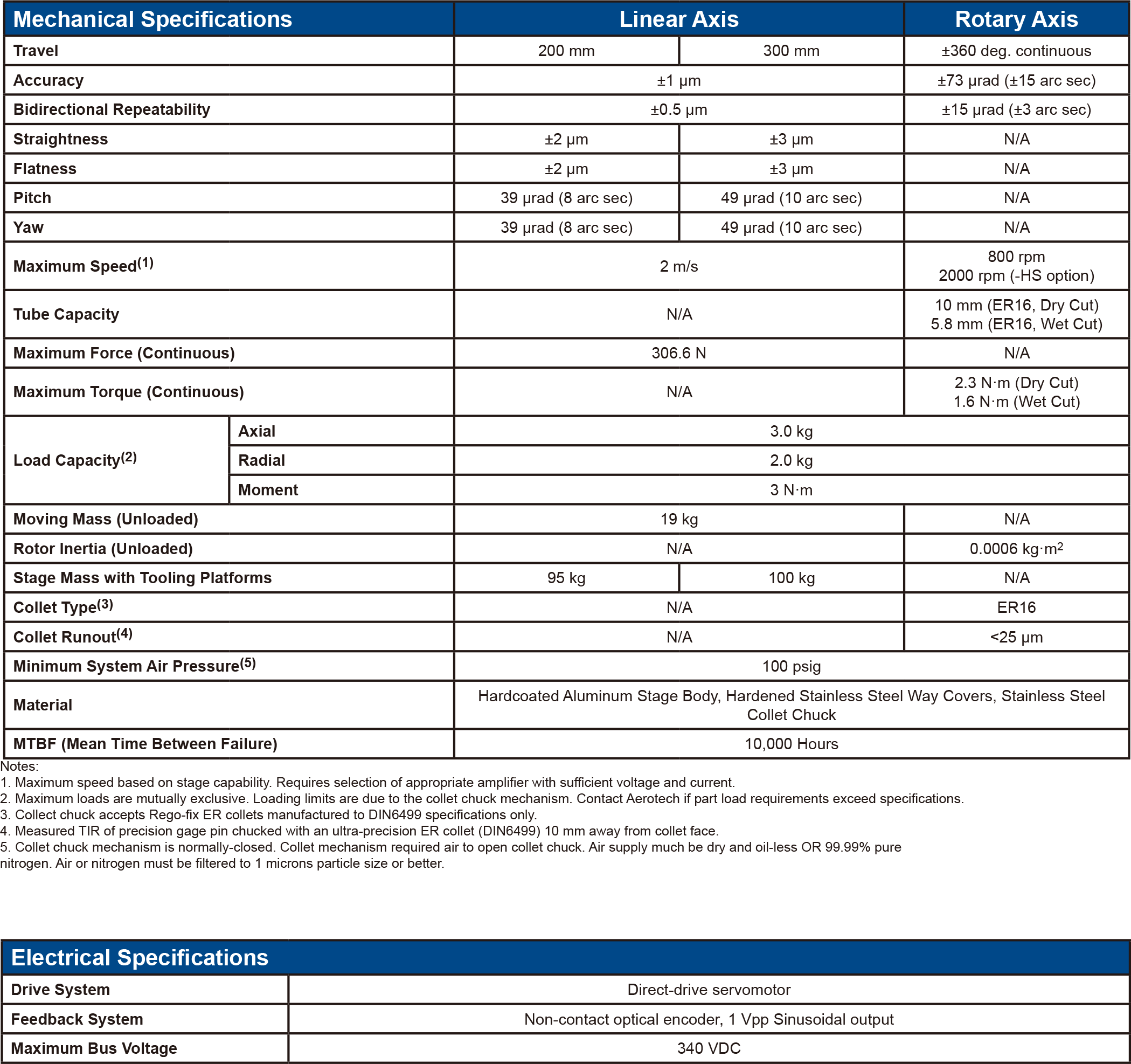Image resolution: width=1131 pixels, height=1064 pixels.
Task: Select the Linear Axis column header
Action: [678, 19]
